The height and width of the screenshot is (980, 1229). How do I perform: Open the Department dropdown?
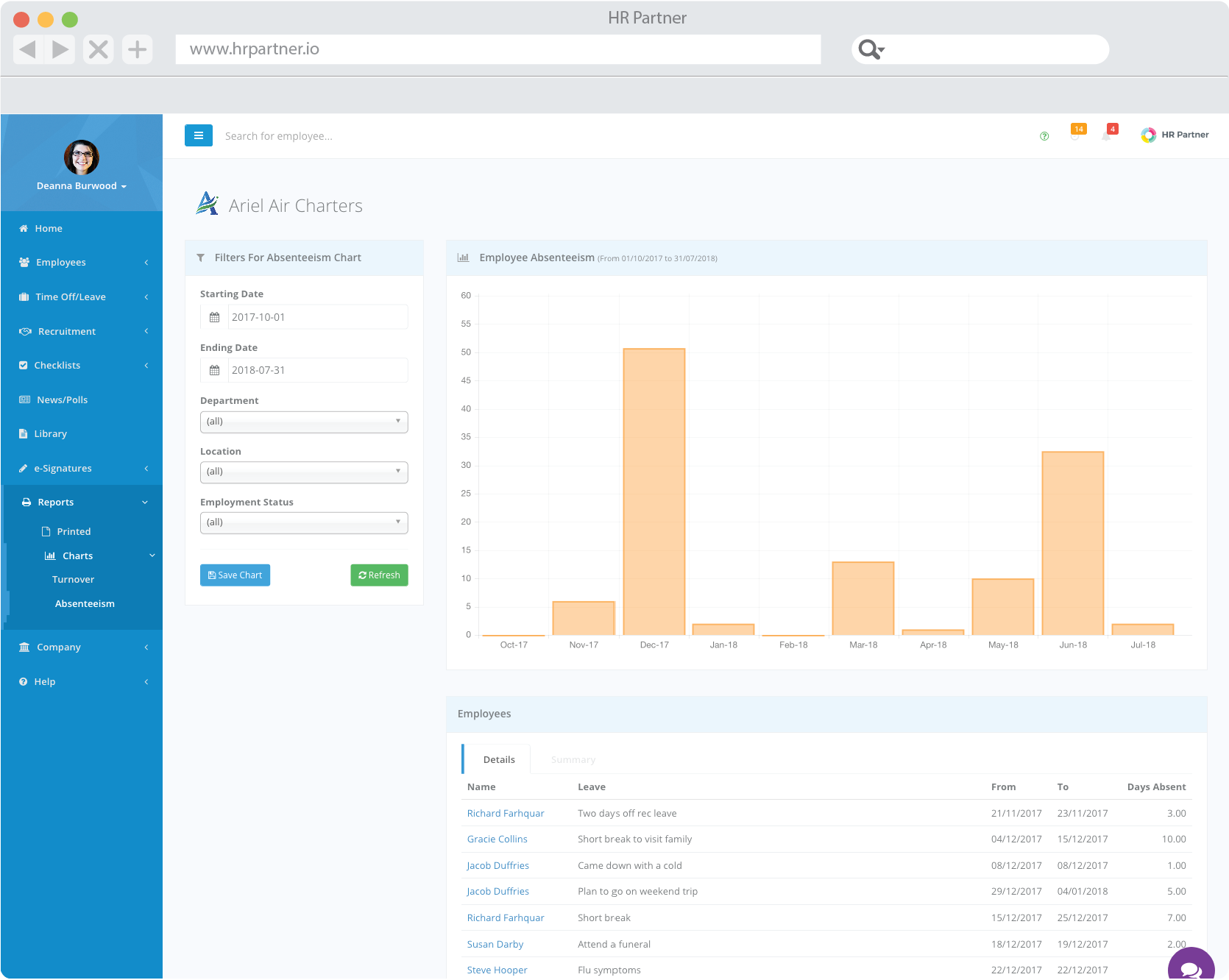tap(304, 422)
